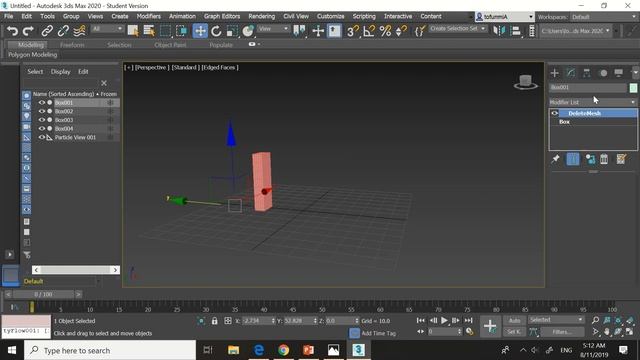The height and width of the screenshot is (360, 640).
Task: Open the Create panel plus tab
Action: pos(554,73)
